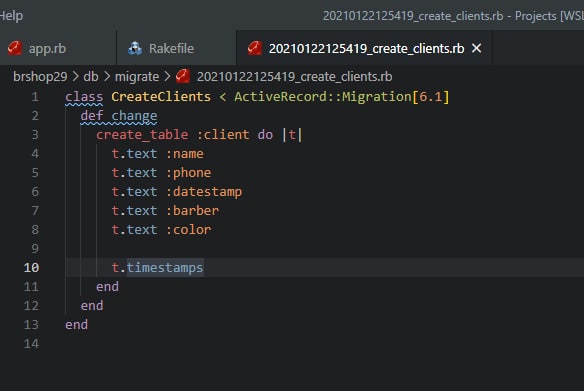This screenshot has height=391, width=584.
Task: Switch to the app.rb tab
Action: pyautogui.click(x=58, y=48)
